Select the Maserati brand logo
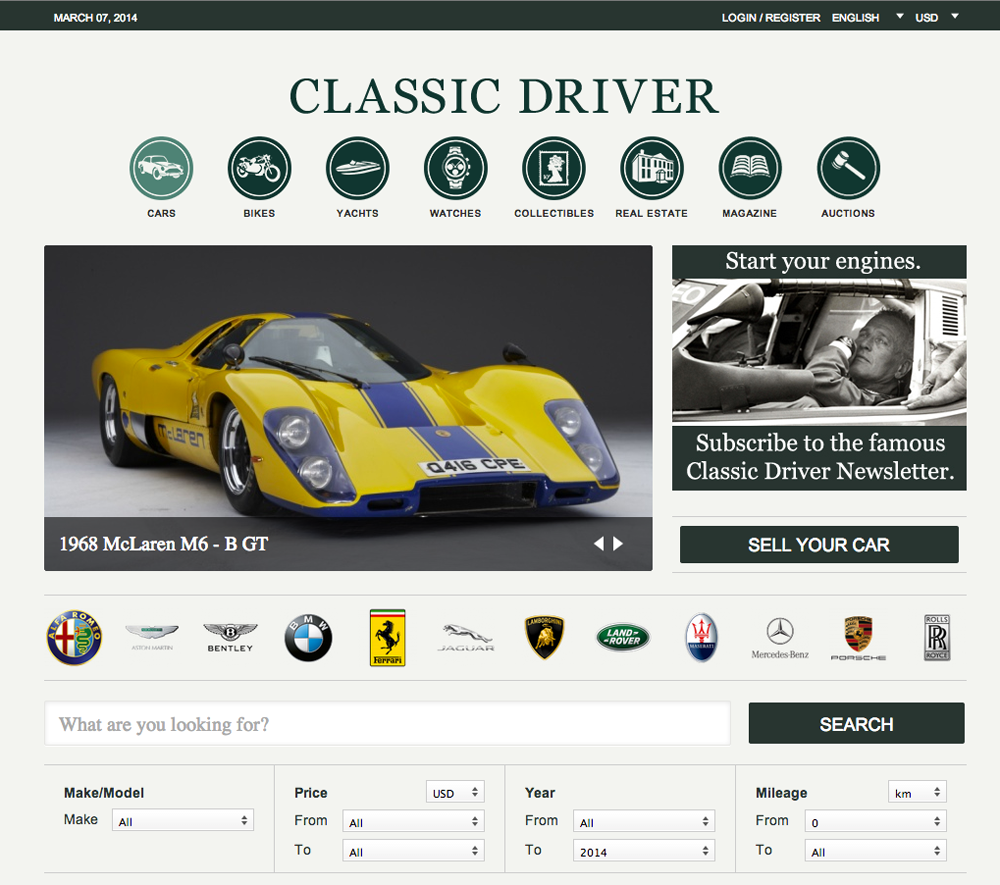This screenshot has width=1000, height=885. (x=702, y=638)
